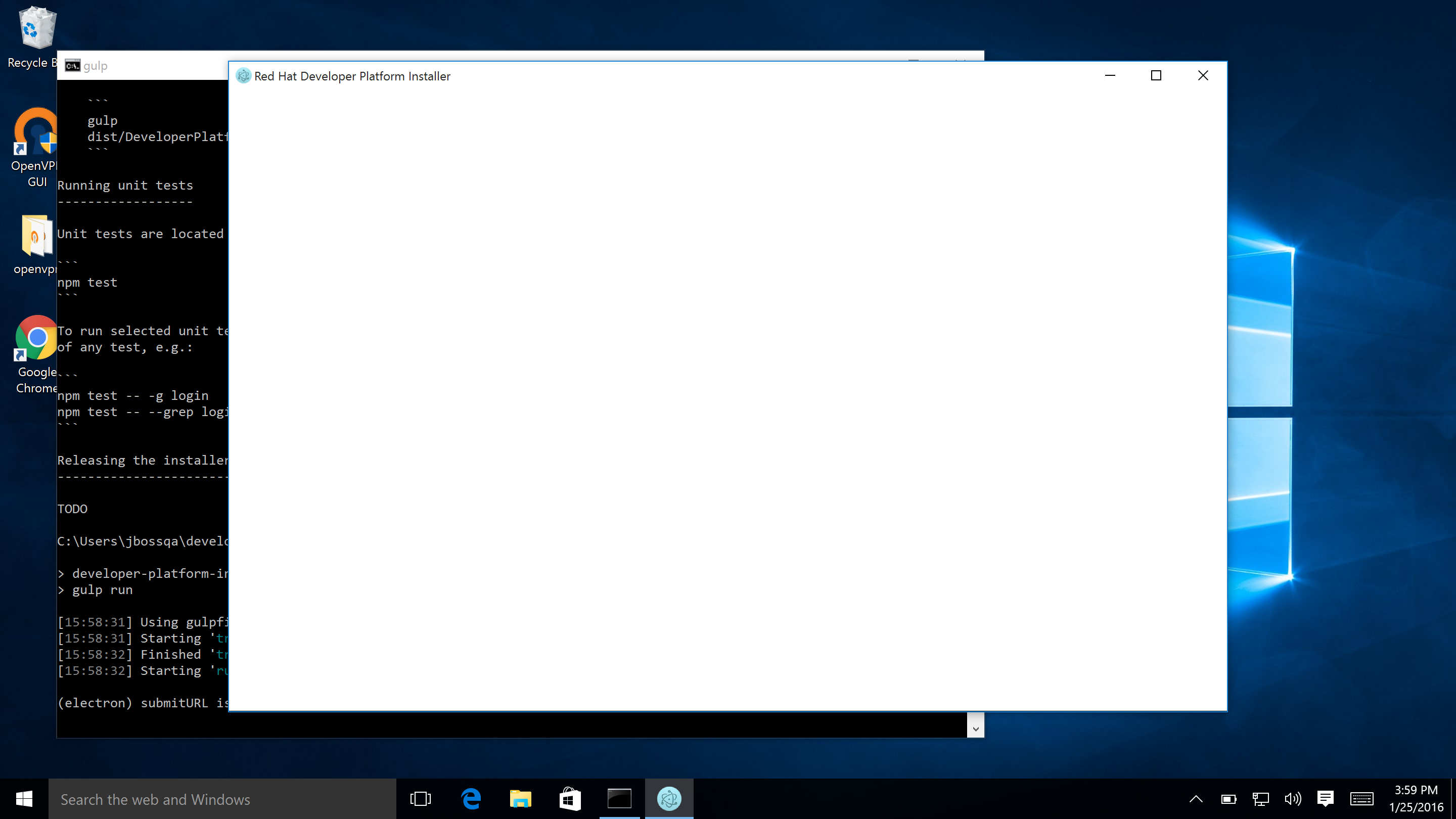This screenshot has width=1456, height=819.
Task: Click the Windows Start button
Action: point(24,799)
